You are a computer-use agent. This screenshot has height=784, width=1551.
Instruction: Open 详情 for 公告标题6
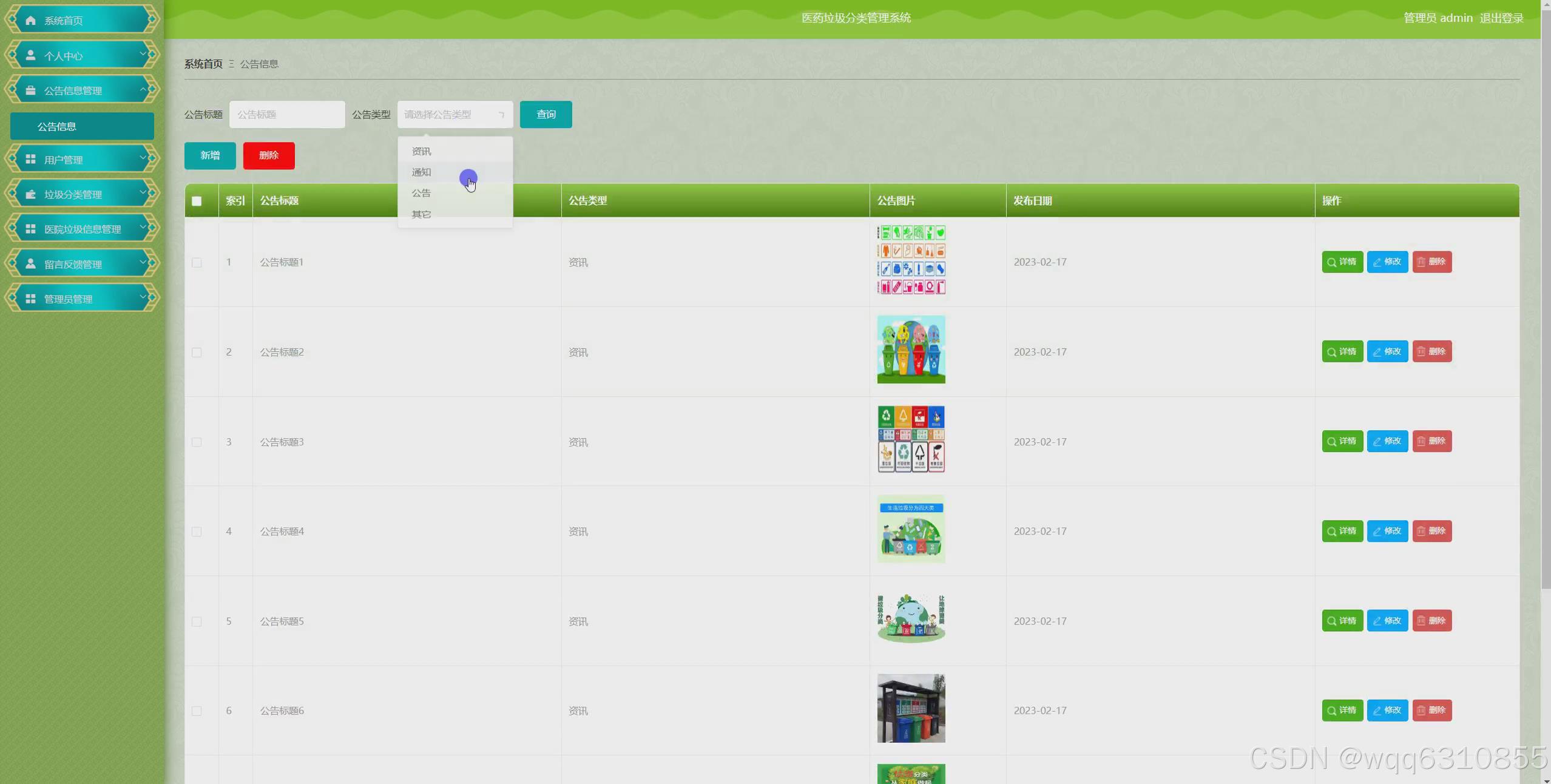(1342, 710)
